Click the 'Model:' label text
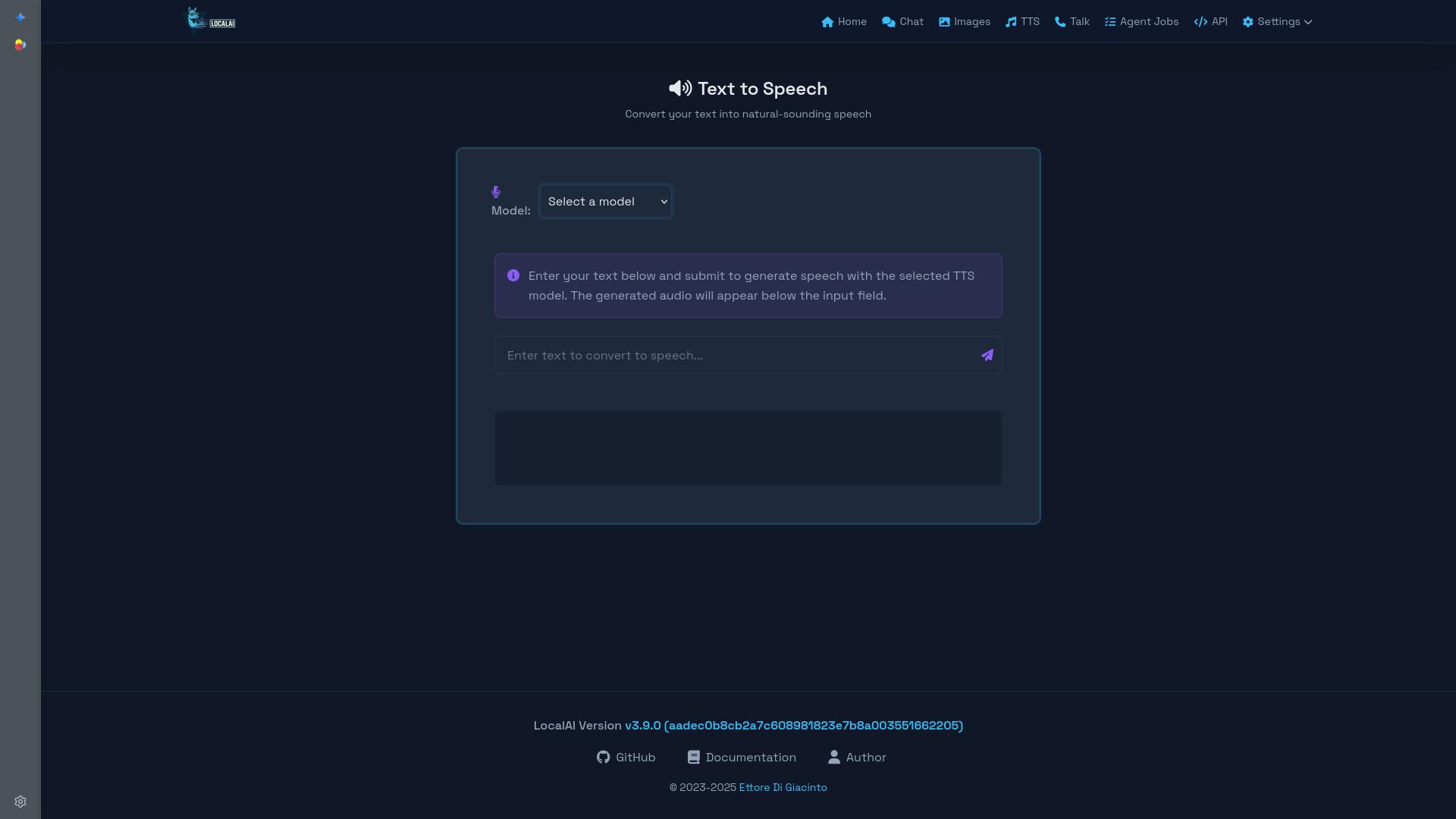This screenshot has width=1456, height=819. [x=511, y=211]
